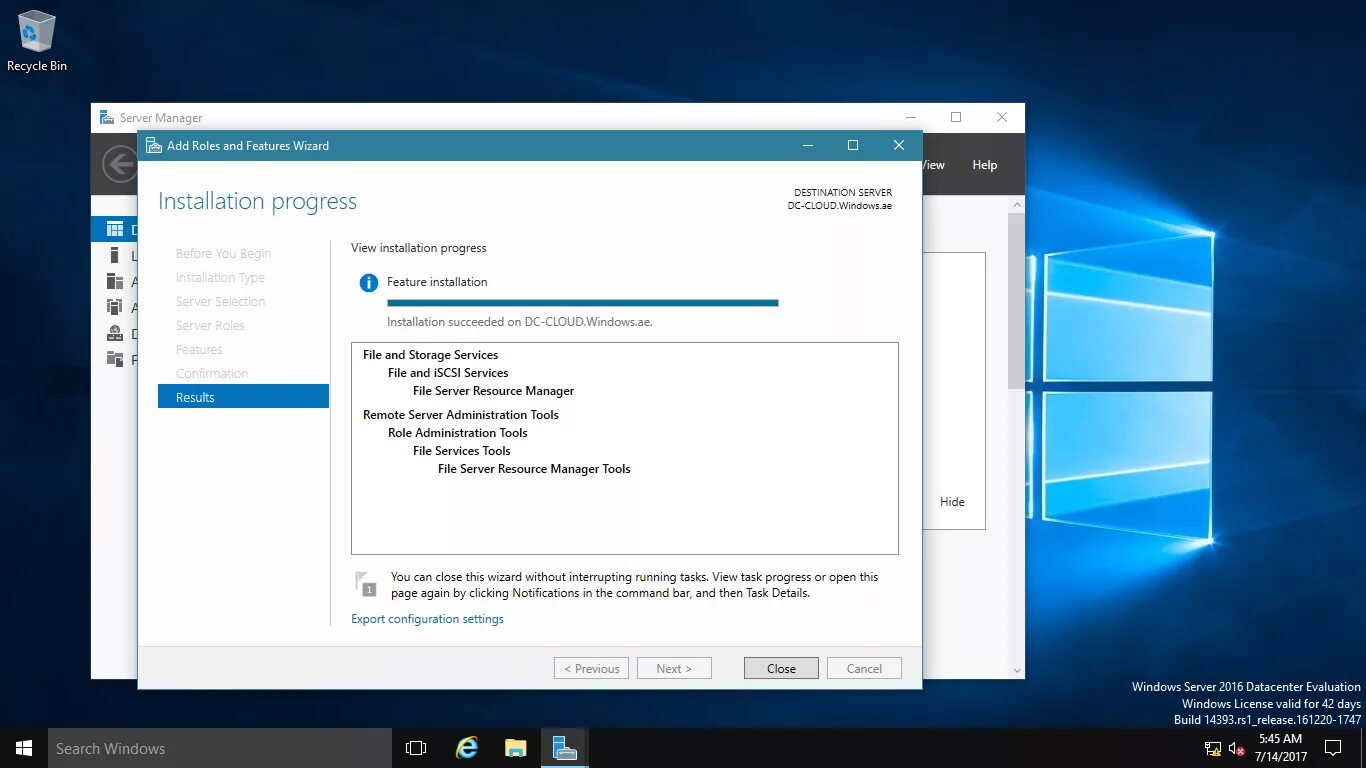Viewport: 1366px width, 768px height.
Task: Click the feature installation progress bar
Action: pos(582,302)
